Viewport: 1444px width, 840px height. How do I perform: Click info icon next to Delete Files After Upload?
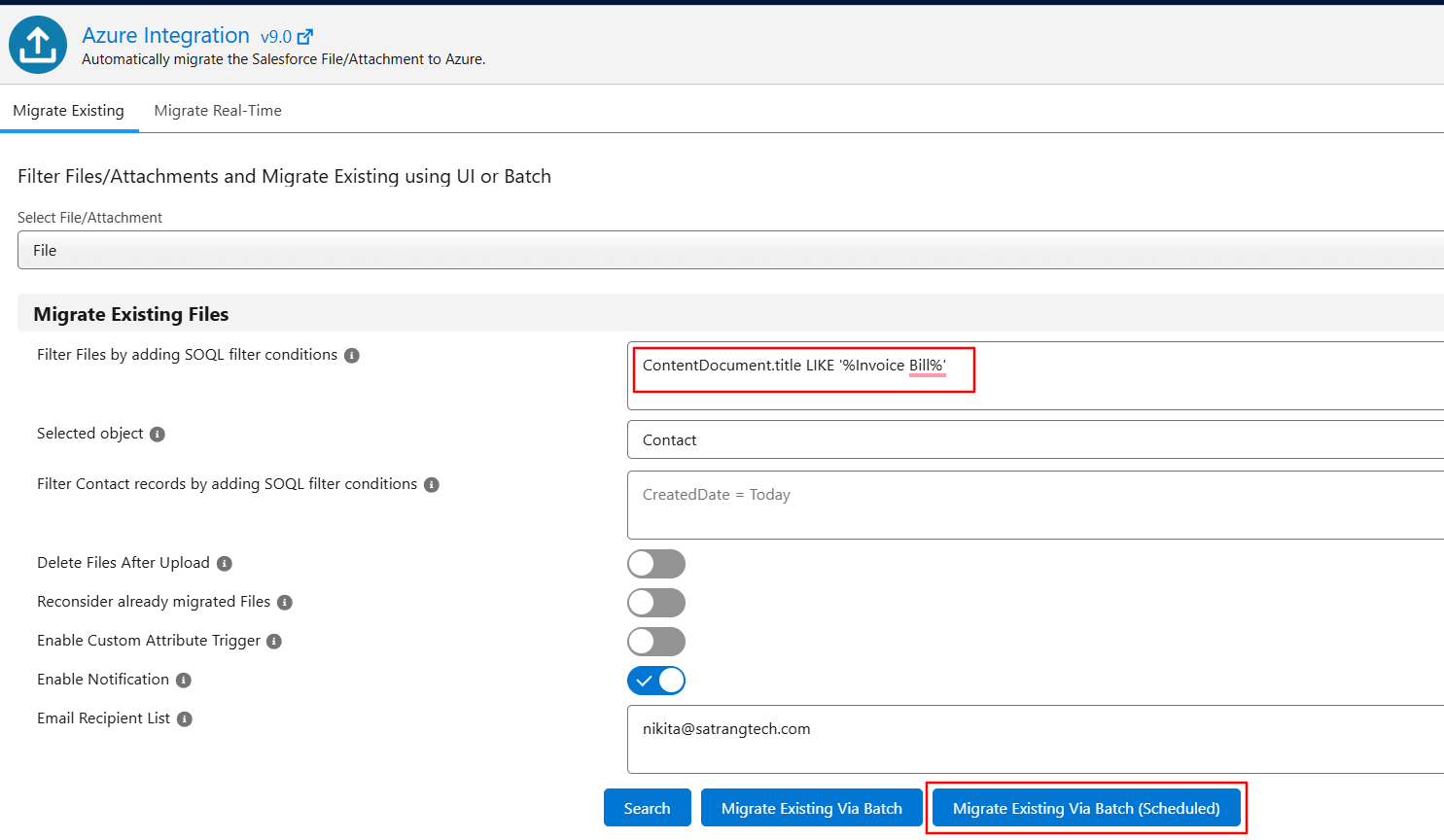click(x=225, y=564)
